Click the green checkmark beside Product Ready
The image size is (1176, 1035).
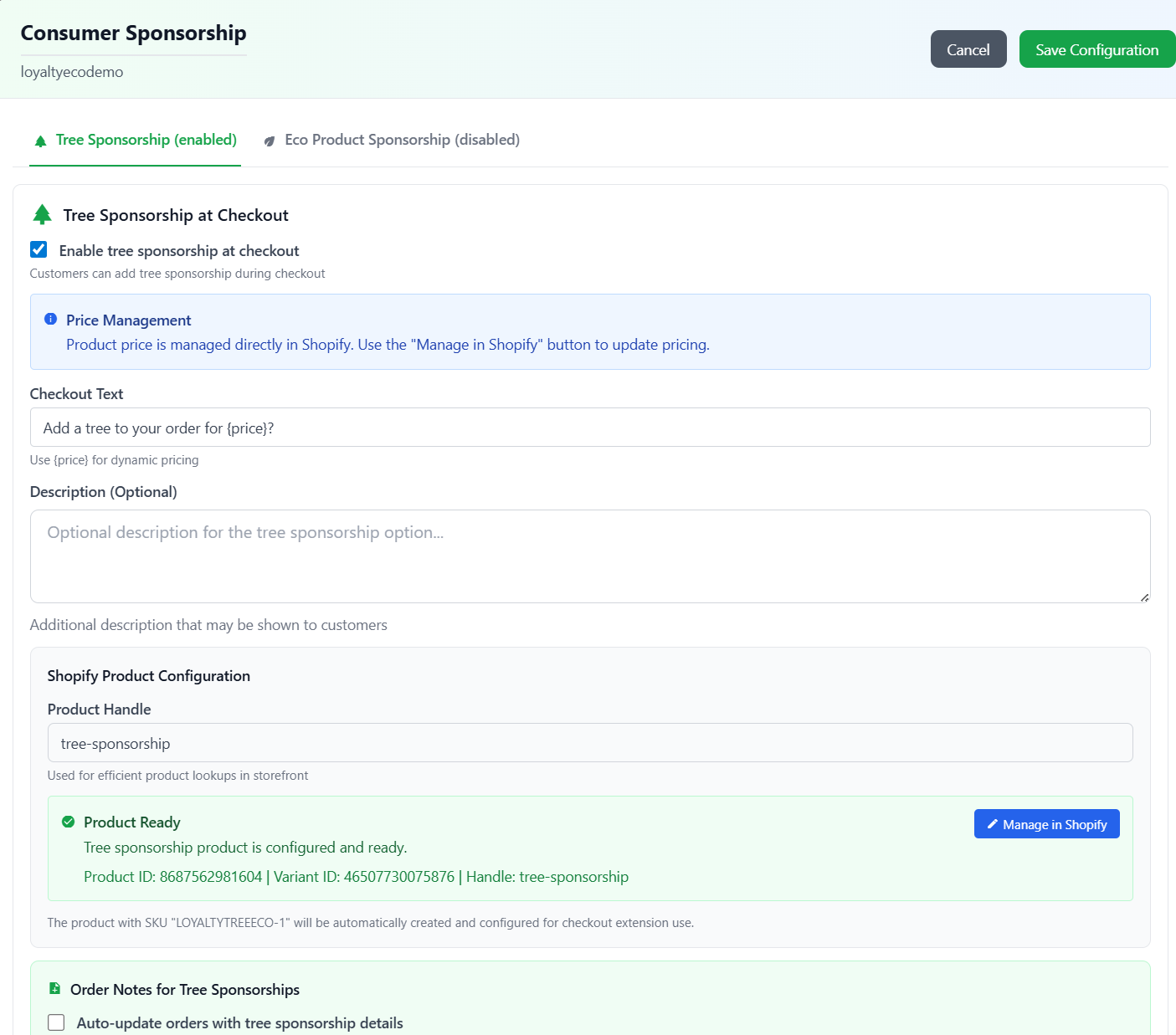(68, 822)
